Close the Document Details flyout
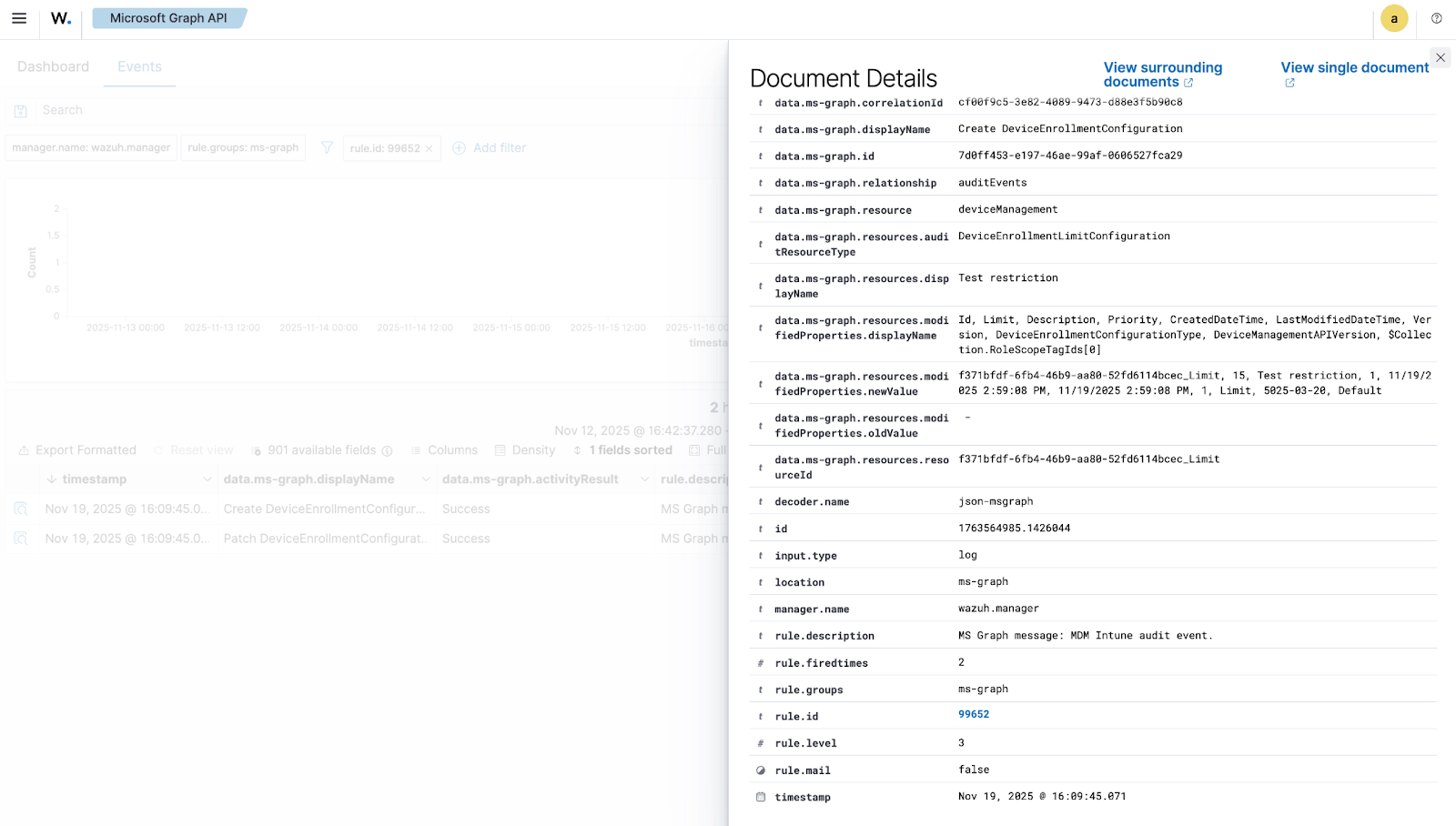 click(1440, 58)
